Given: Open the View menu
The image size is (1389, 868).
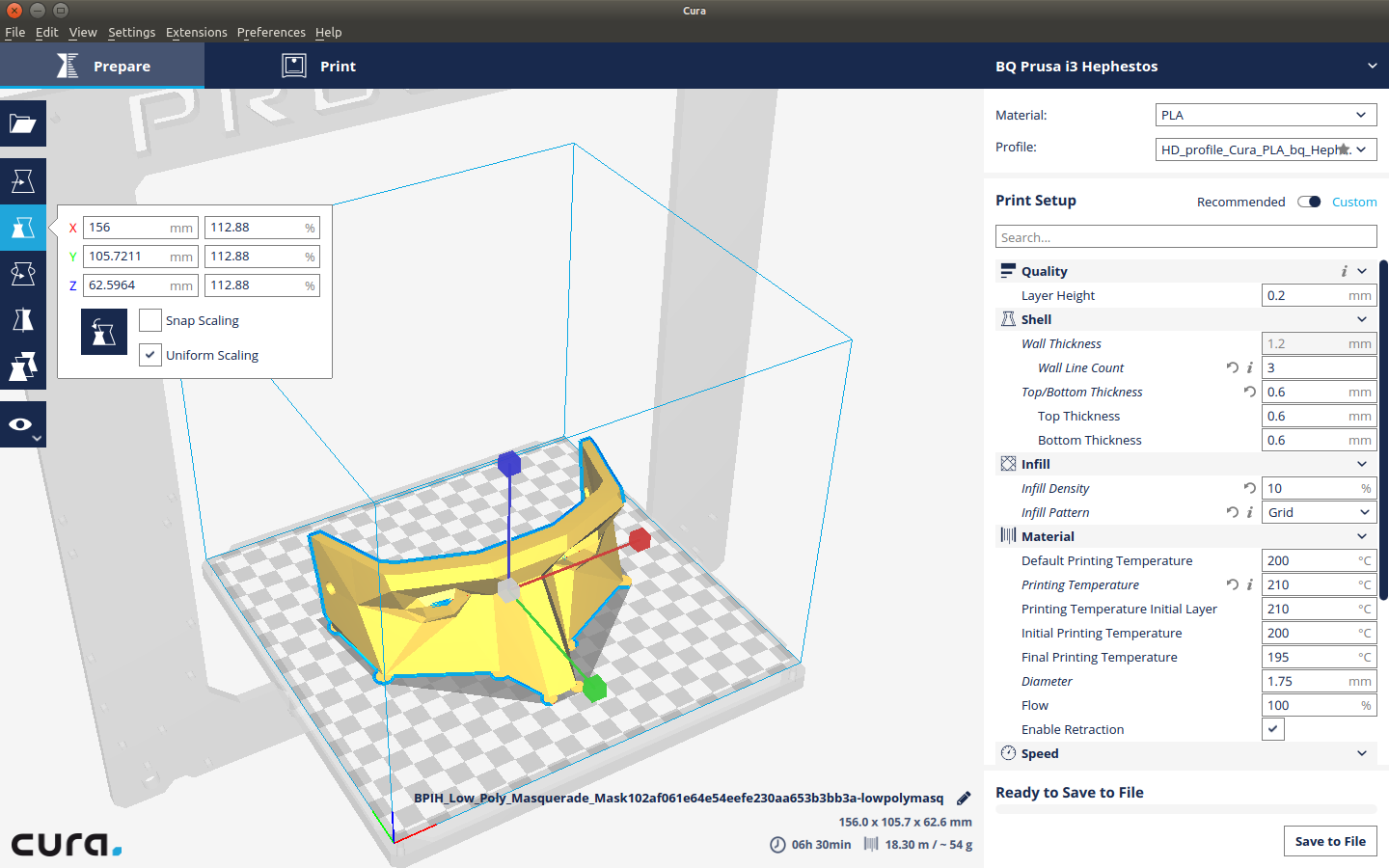Looking at the screenshot, I should (83, 32).
